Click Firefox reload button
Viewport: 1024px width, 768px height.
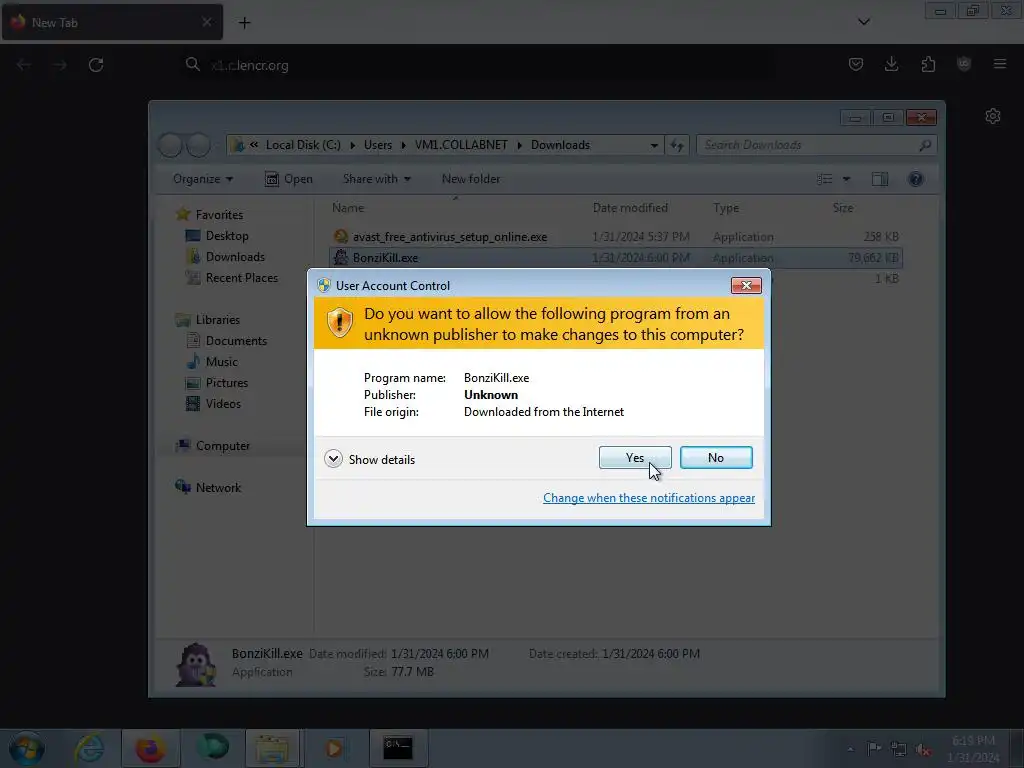coord(96,65)
